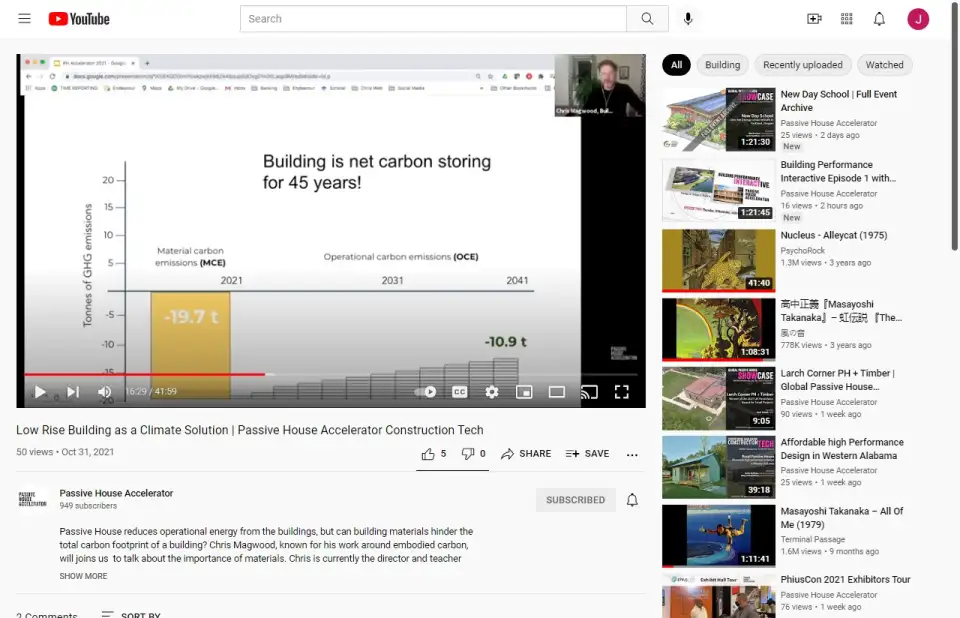Open video settings gear

point(492,392)
